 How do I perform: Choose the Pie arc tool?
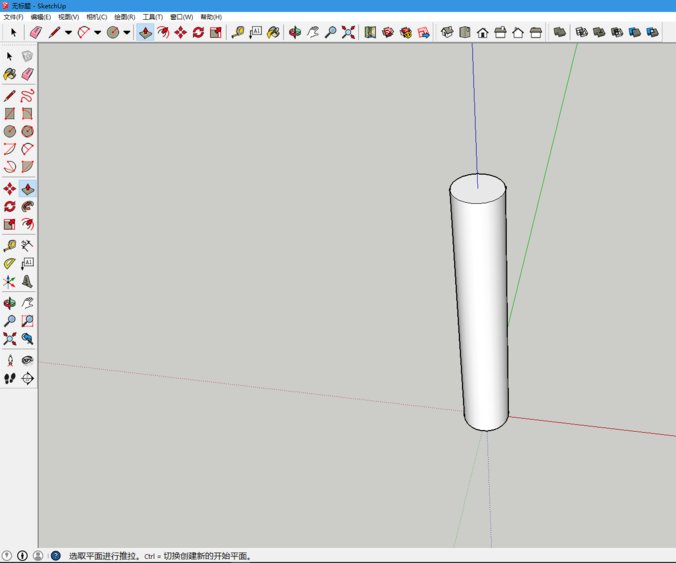coord(27,166)
